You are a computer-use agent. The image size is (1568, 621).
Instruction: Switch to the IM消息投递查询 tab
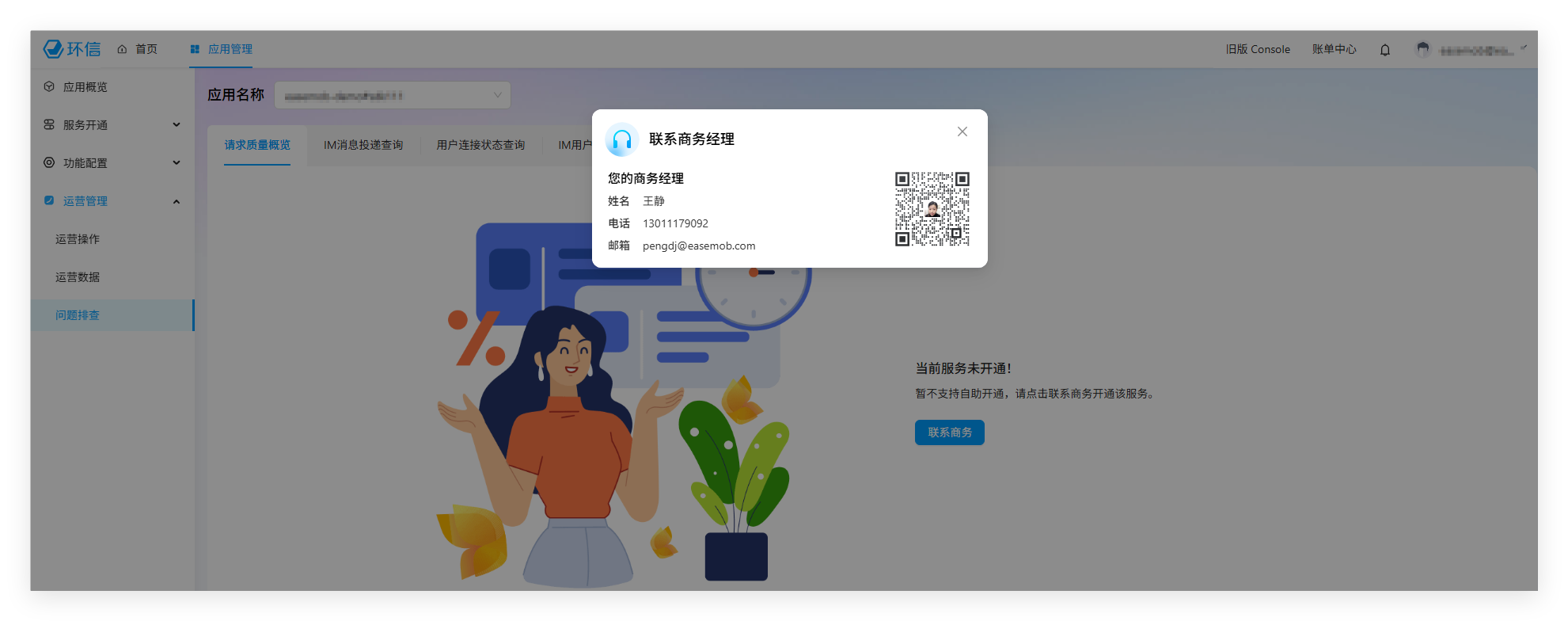363,145
